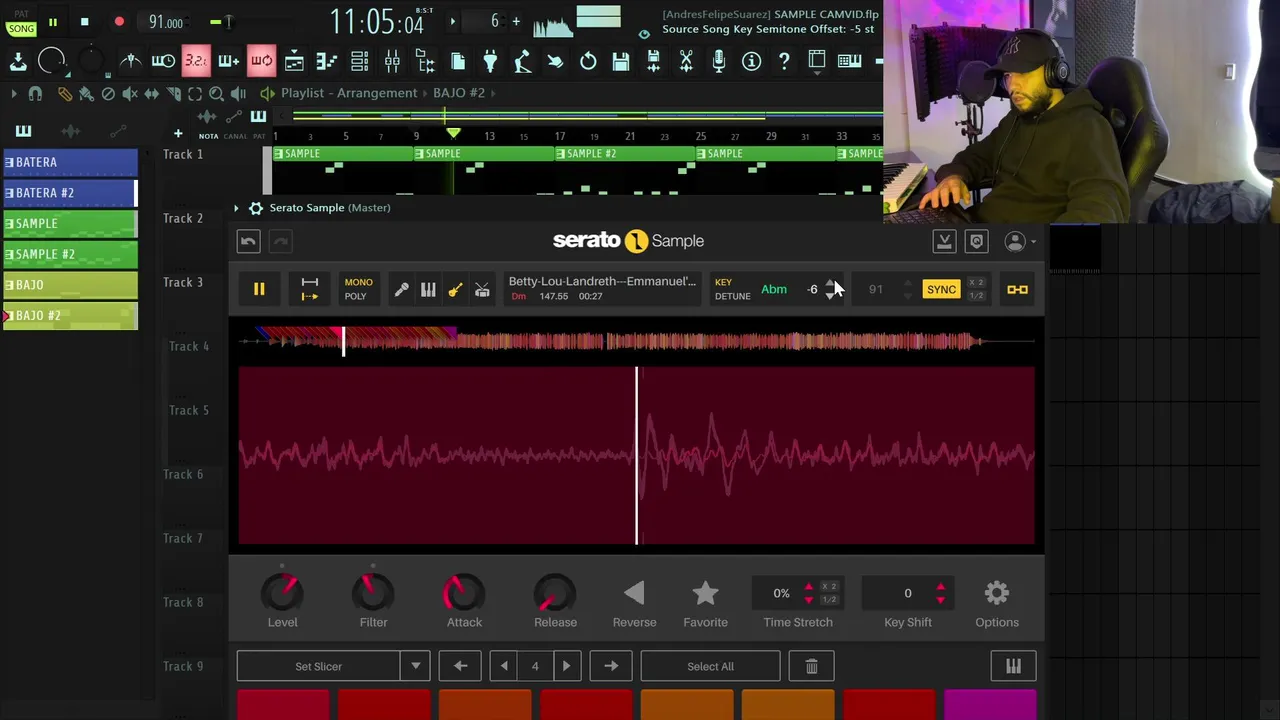This screenshot has height=720, width=1280.
Task: Expand the Serato Sample window menu arrow
Action: [236, 208]
